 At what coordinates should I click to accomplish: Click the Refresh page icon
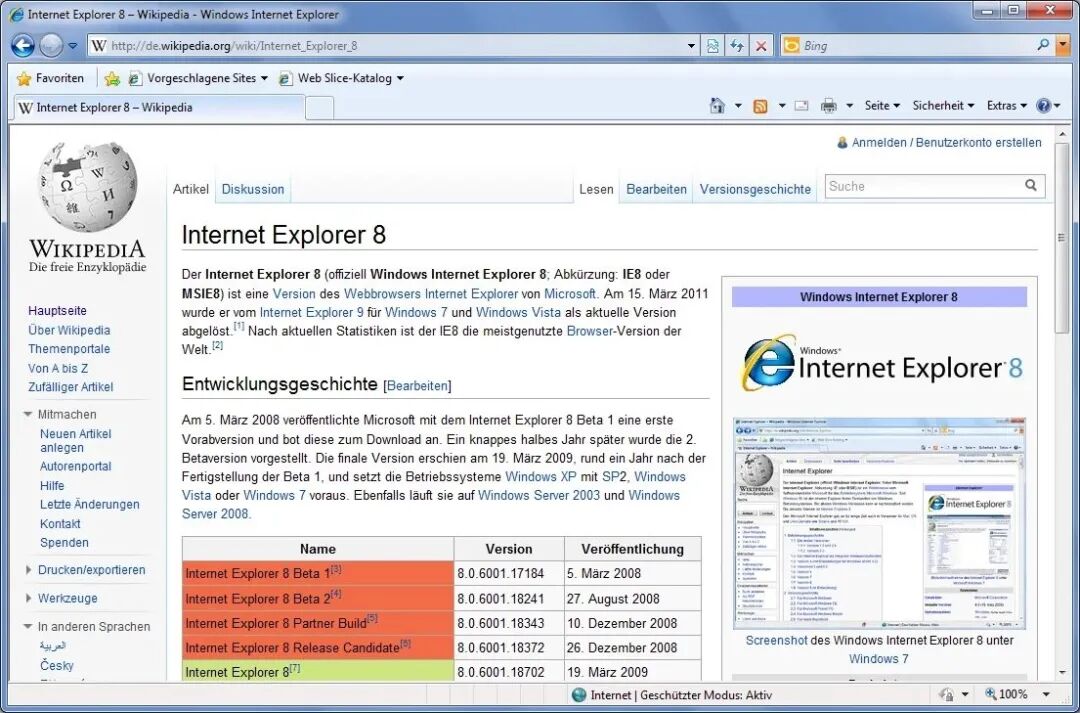tap(737, 46)
